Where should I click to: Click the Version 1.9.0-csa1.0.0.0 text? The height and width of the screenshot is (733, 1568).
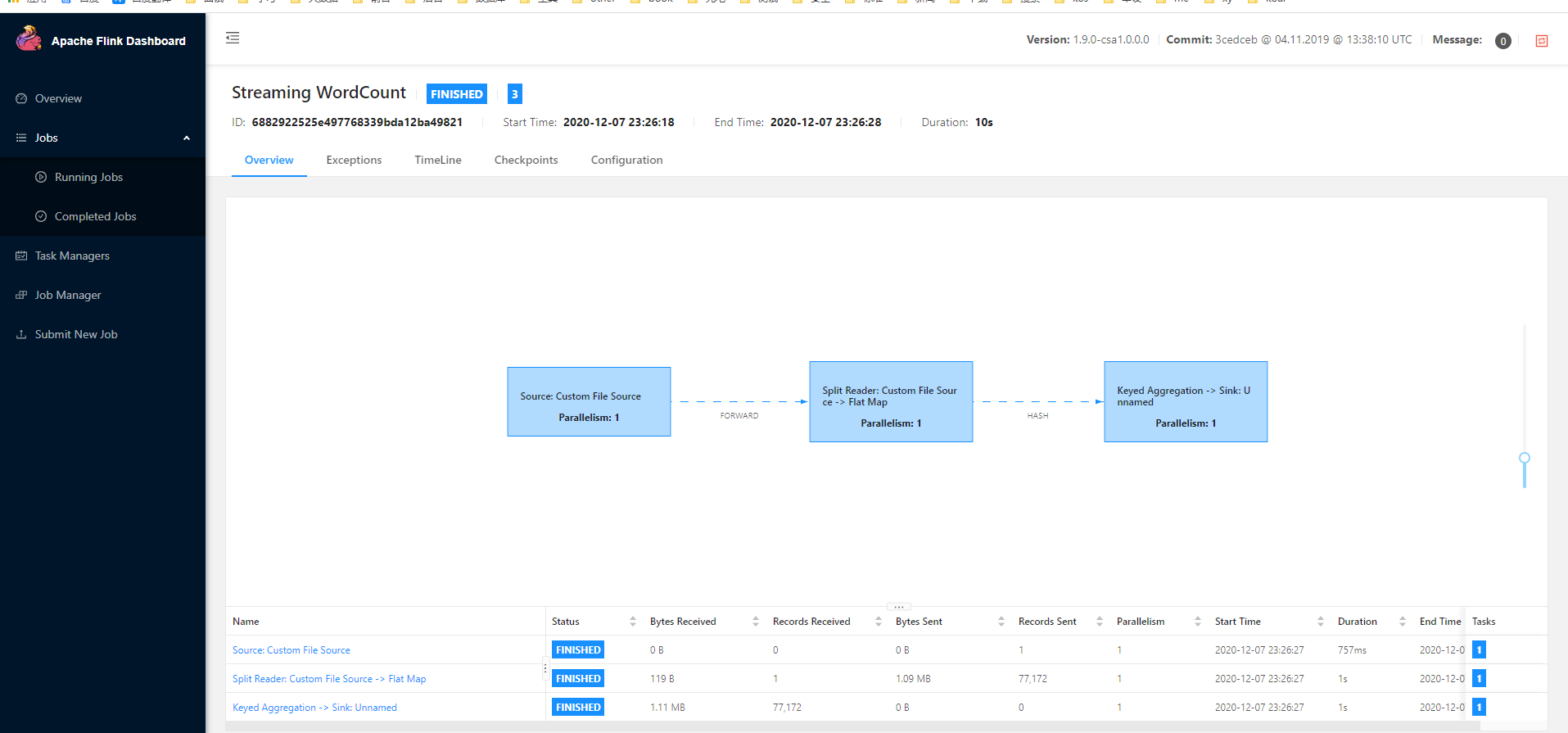pos(1087,39)
